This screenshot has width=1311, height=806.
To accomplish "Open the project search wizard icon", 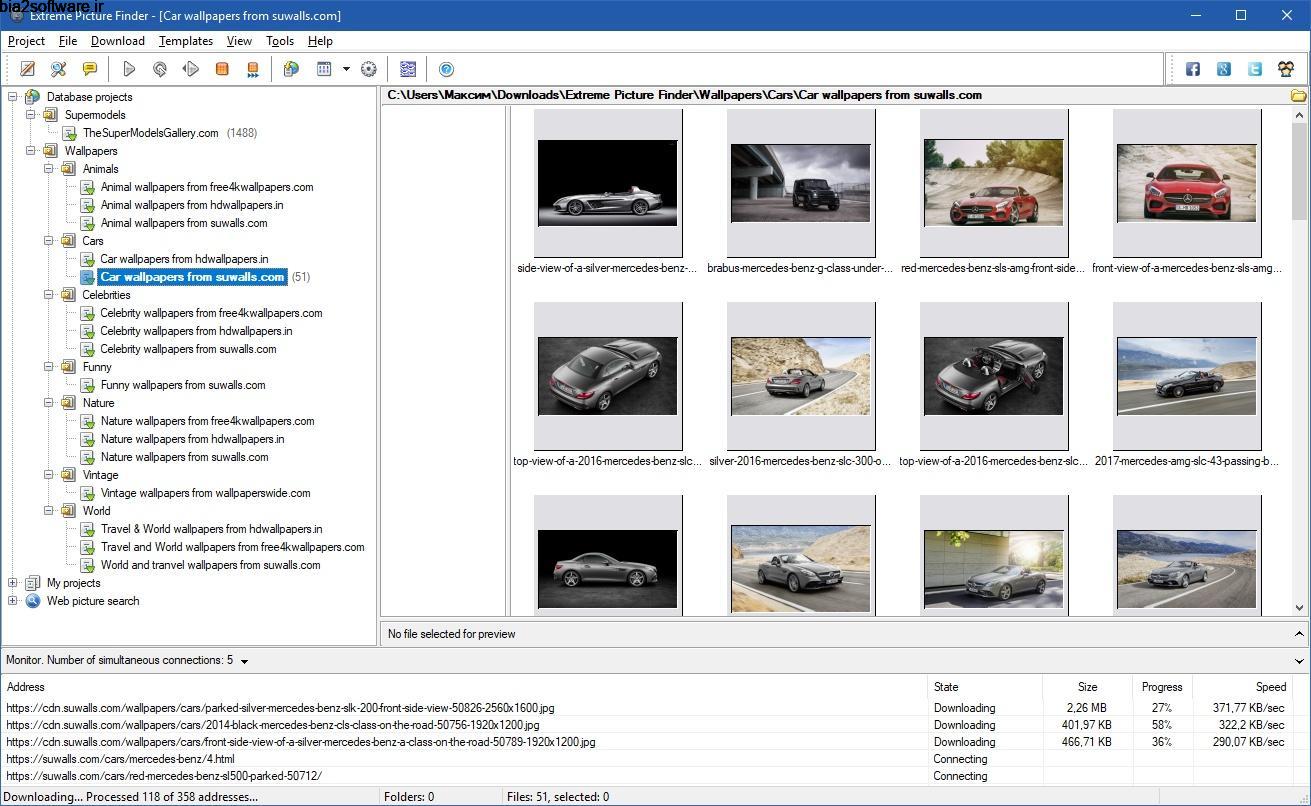I will click(58, 68).
